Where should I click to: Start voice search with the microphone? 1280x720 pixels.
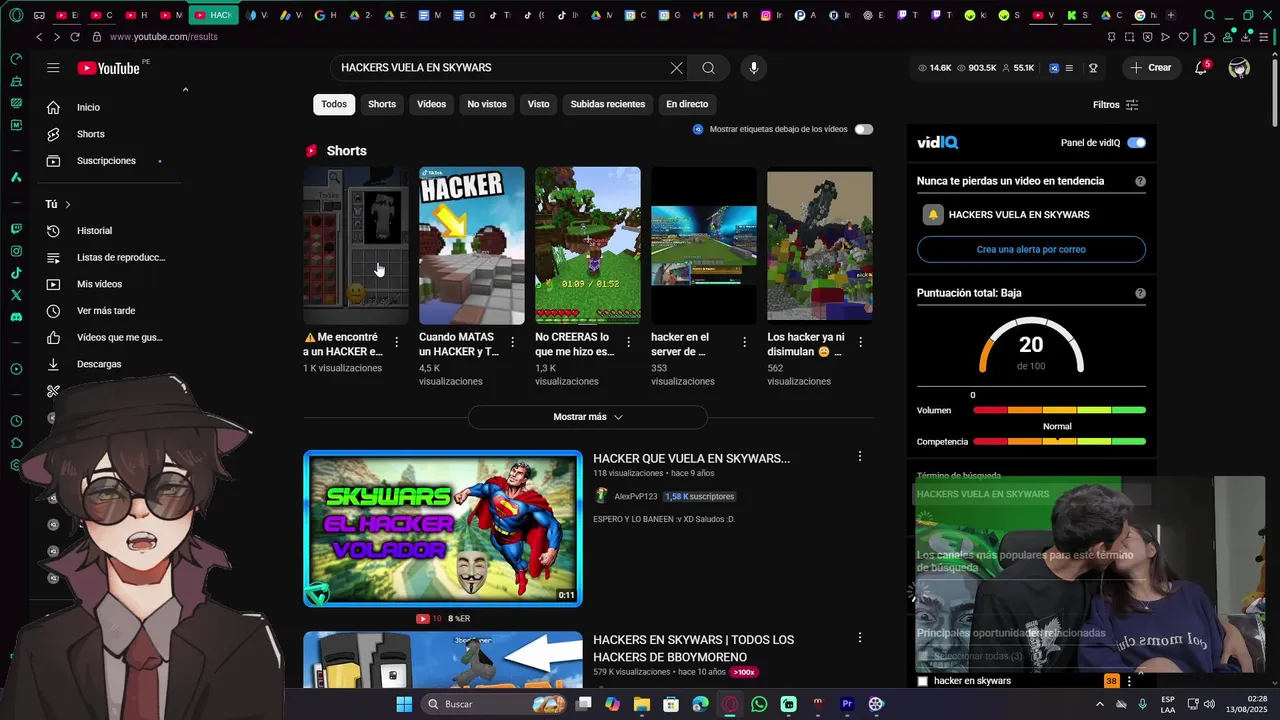pos(754,68)
